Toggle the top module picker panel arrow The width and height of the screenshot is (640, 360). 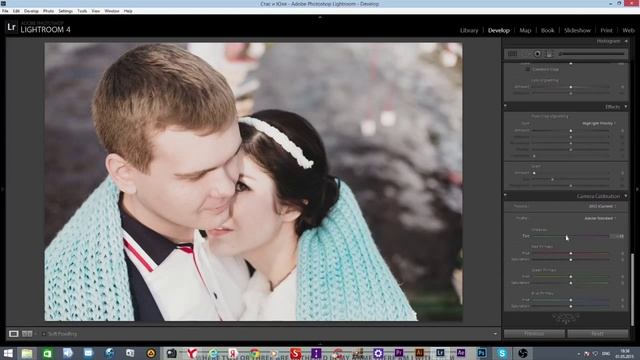click(x=320, y=17)
